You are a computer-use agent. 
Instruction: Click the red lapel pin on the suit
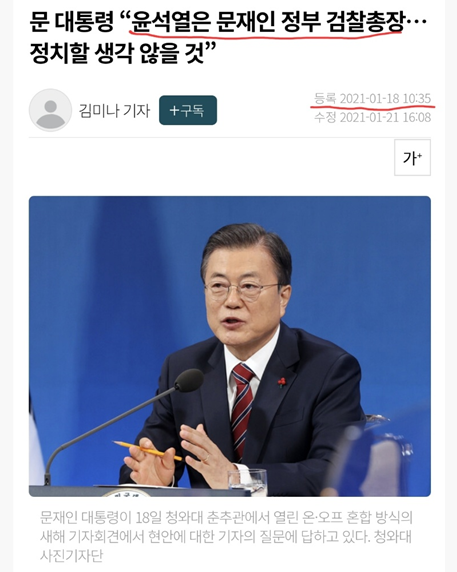coord(281,382)
